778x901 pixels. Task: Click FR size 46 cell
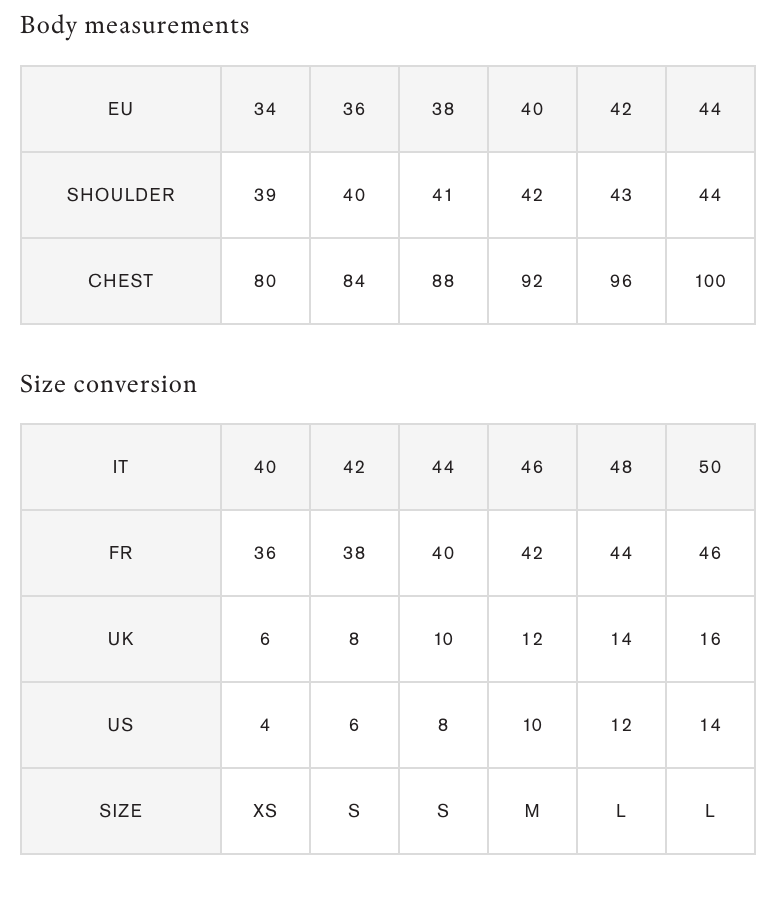click(x=710, y=553)
